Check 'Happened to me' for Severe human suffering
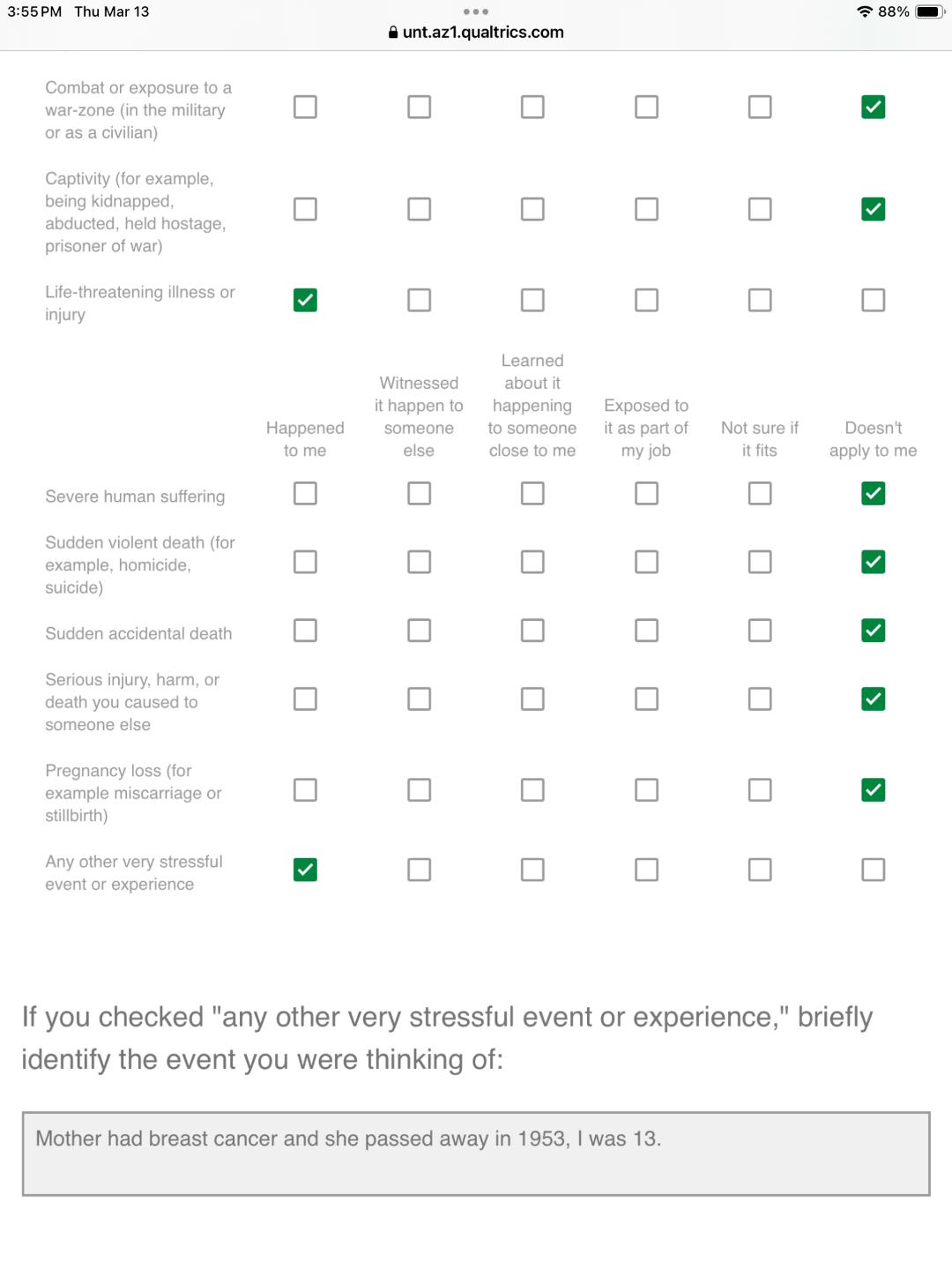 (305, 493)
